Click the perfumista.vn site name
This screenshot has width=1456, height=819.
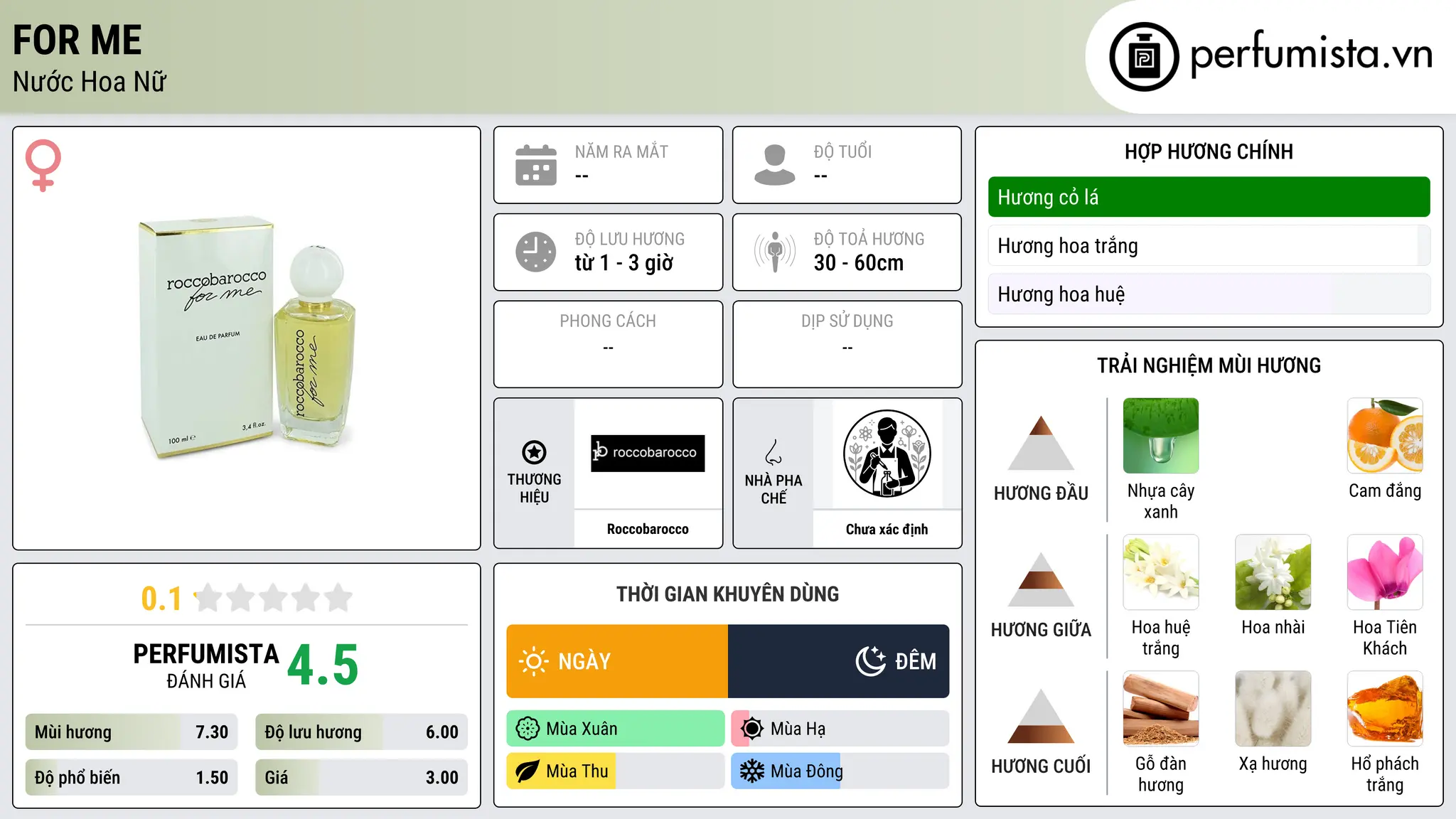tap(1311, 54)
